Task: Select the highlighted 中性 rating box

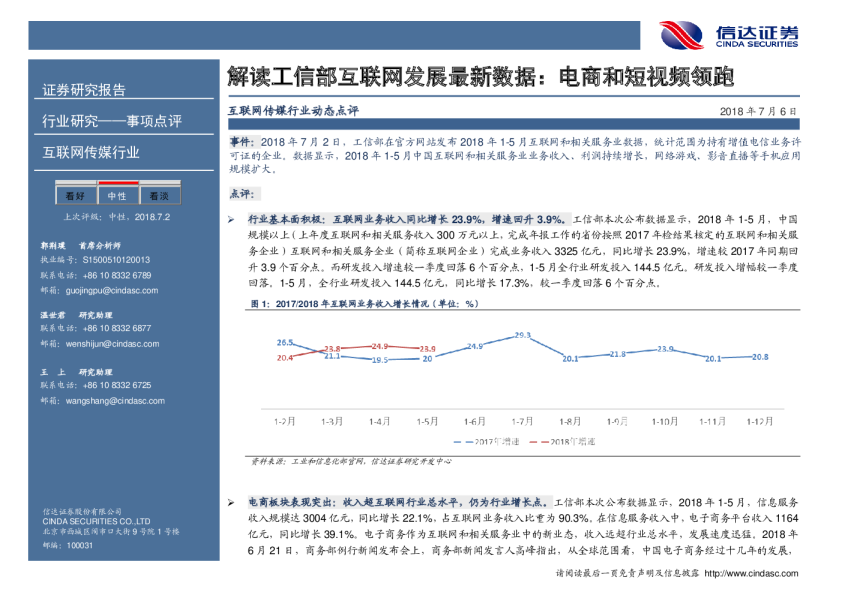Action: [x=117, y=195]
